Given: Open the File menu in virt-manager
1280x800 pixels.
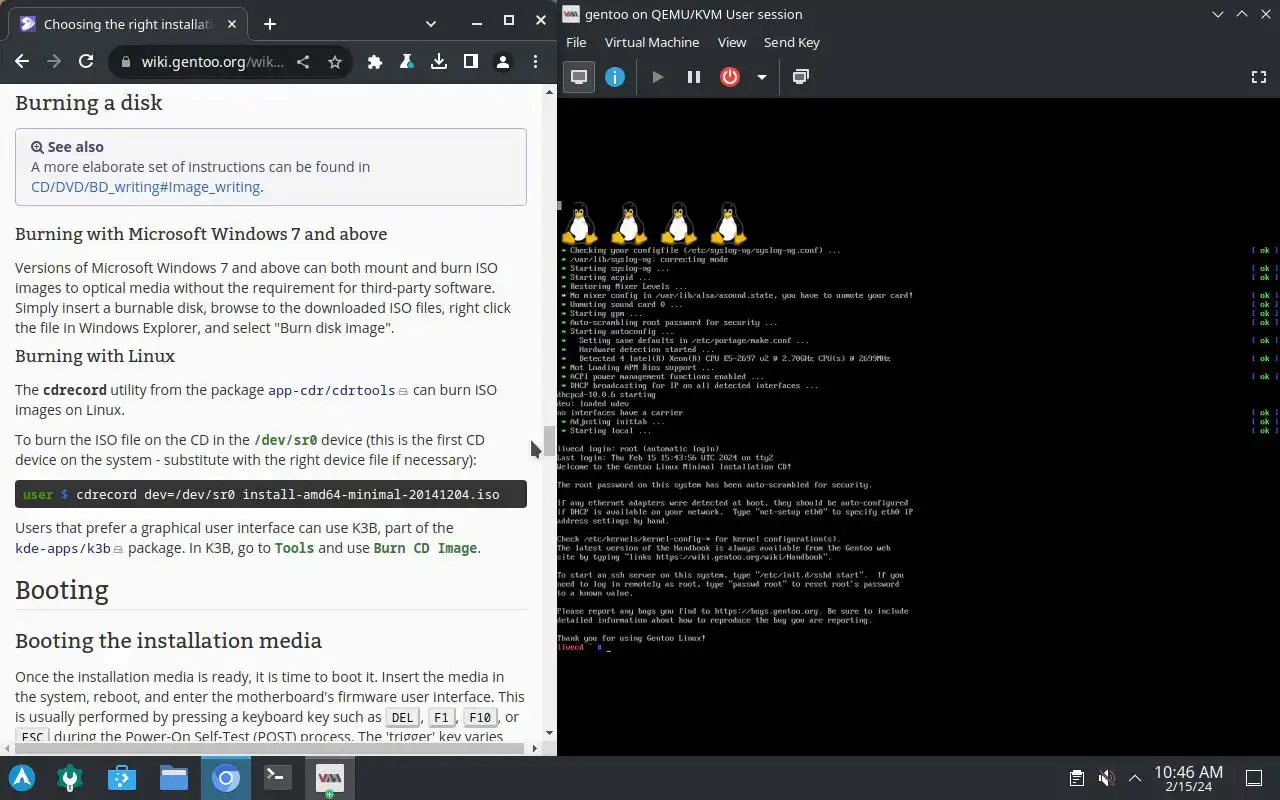Looking at the screenshot, I should 576,42.
